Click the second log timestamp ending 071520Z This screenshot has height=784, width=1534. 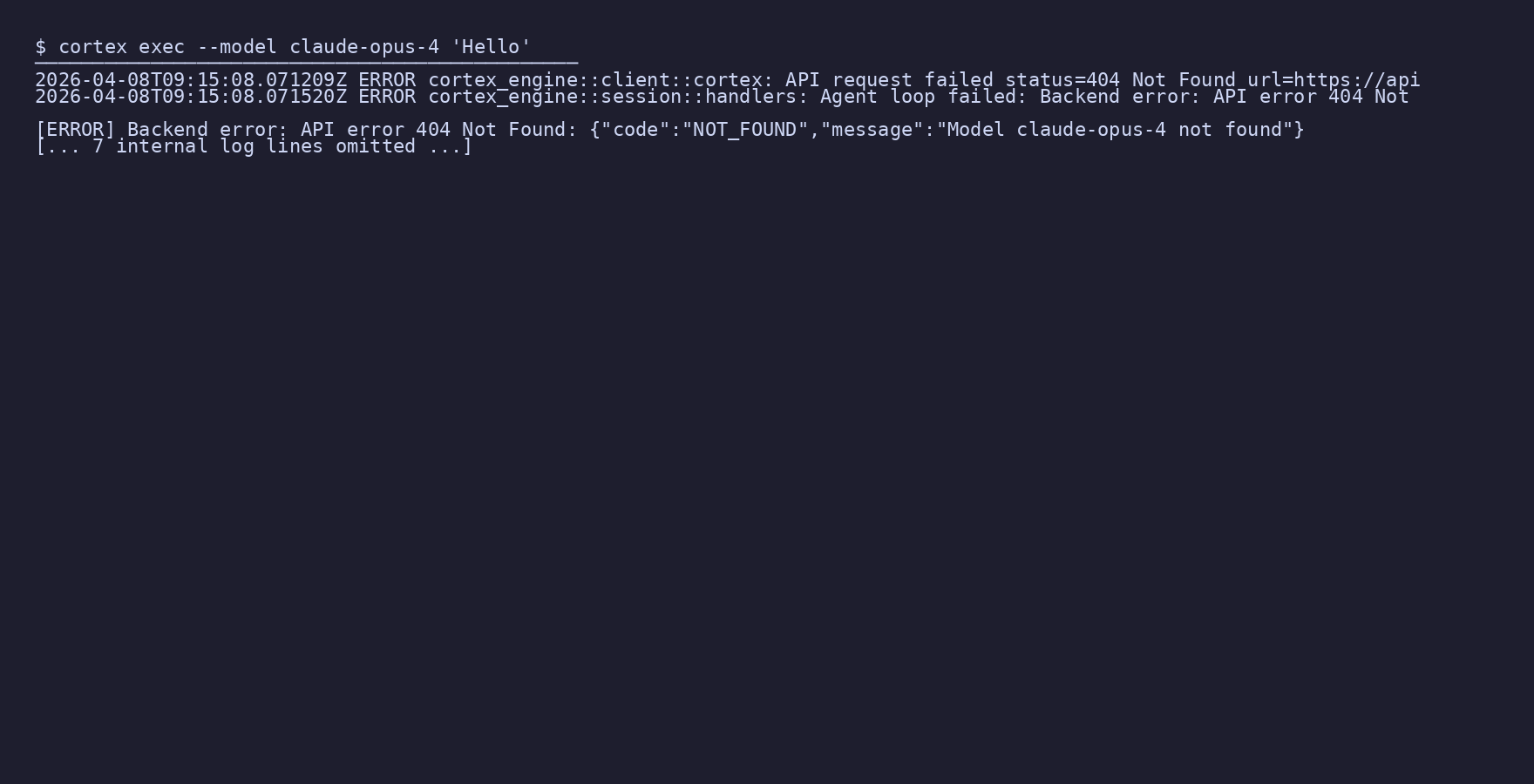(x=191, y=97)
